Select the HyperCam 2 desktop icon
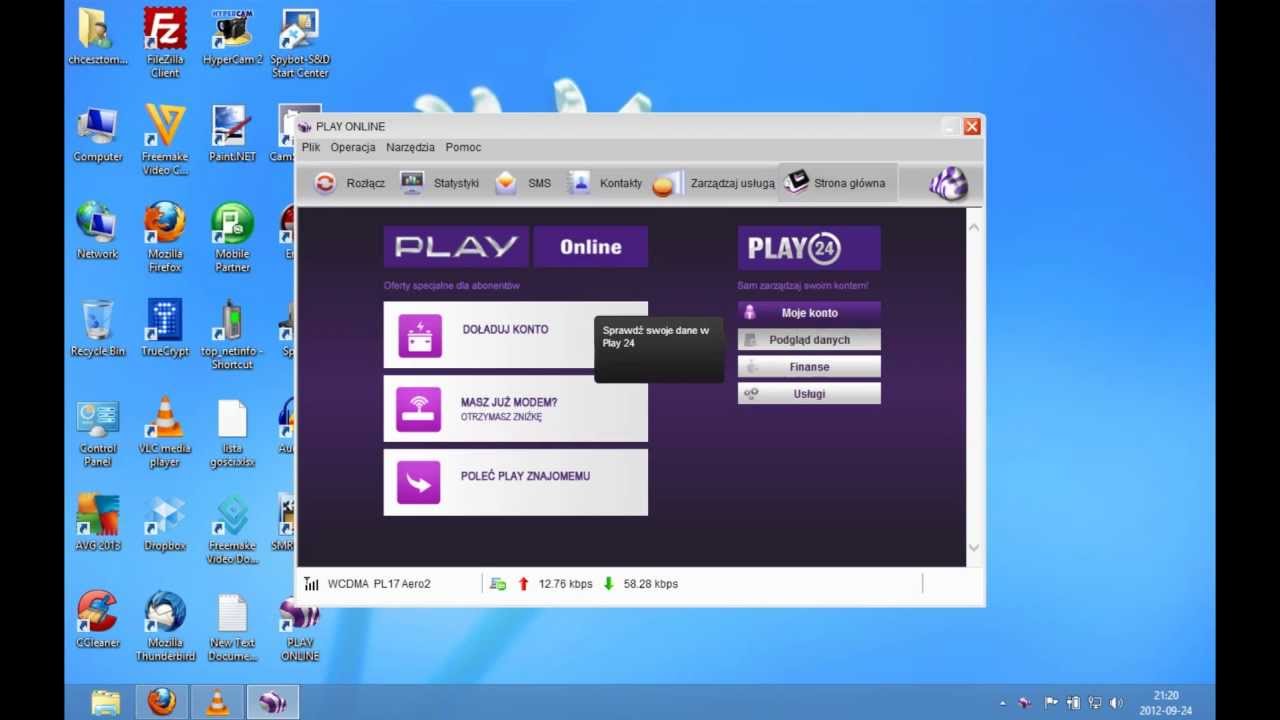Viewport: 1280px width, 720px height. [232, 38]
